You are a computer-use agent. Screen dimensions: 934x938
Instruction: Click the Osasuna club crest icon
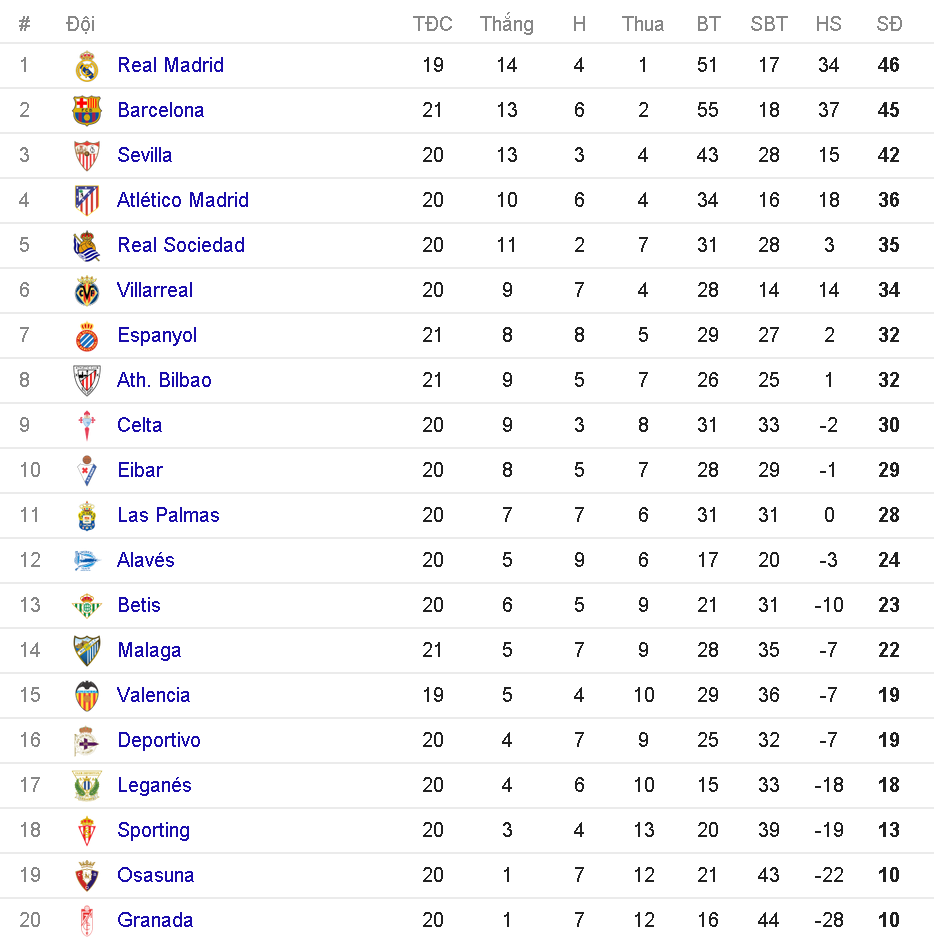[x=87, y=876]
